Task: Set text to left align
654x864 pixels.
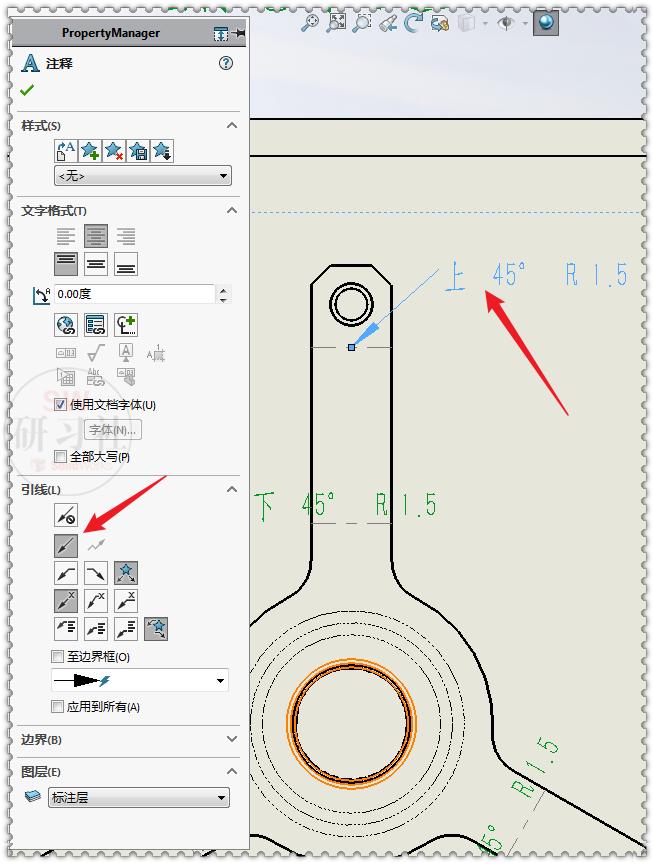Action: point(66,236)
